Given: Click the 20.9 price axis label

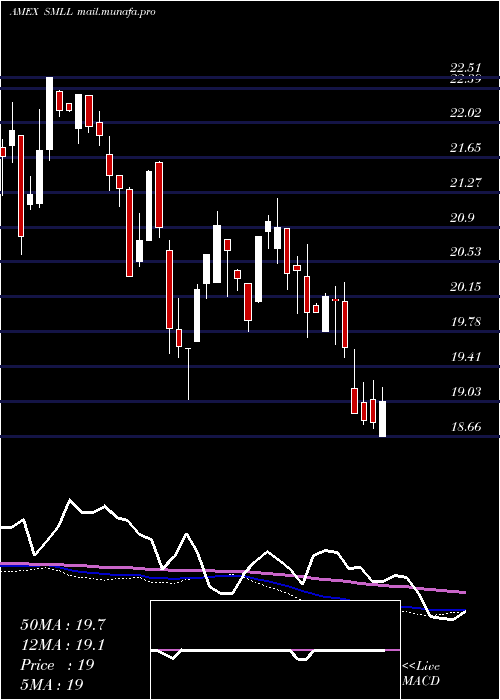Looking at the screenshot, I should coord(462,218).
